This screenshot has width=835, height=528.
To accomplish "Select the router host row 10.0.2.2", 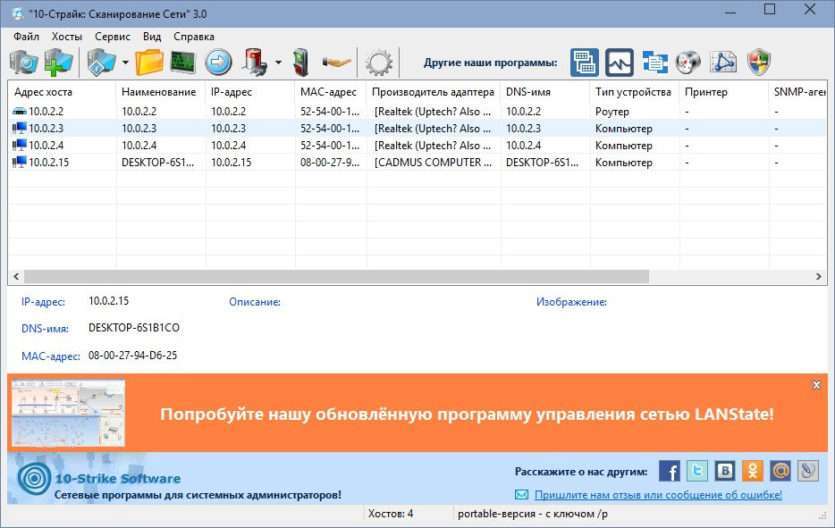I will click(x=418, y=111).
